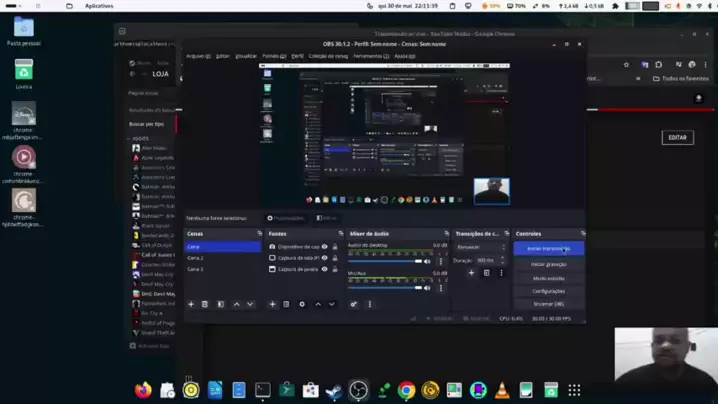718x404 pixels.
Task: Toggle visibility of Captura de janela
Action: coord(324,269)
